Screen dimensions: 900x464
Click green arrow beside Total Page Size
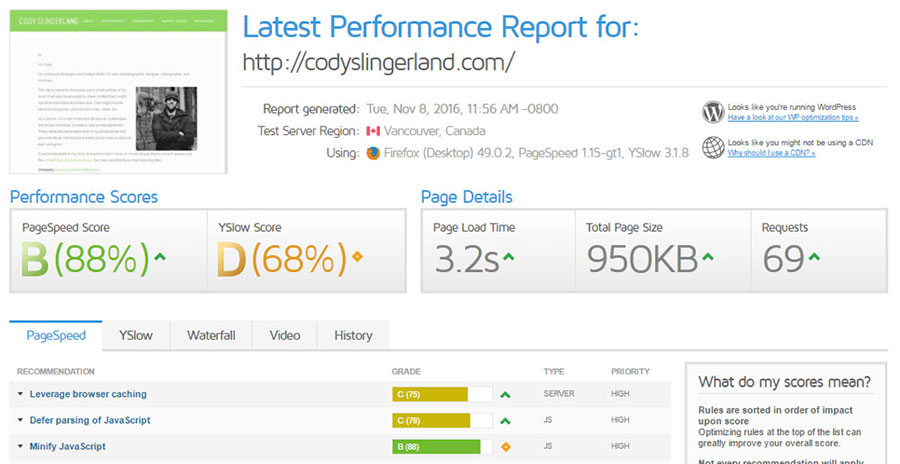[x=708, y=257]
